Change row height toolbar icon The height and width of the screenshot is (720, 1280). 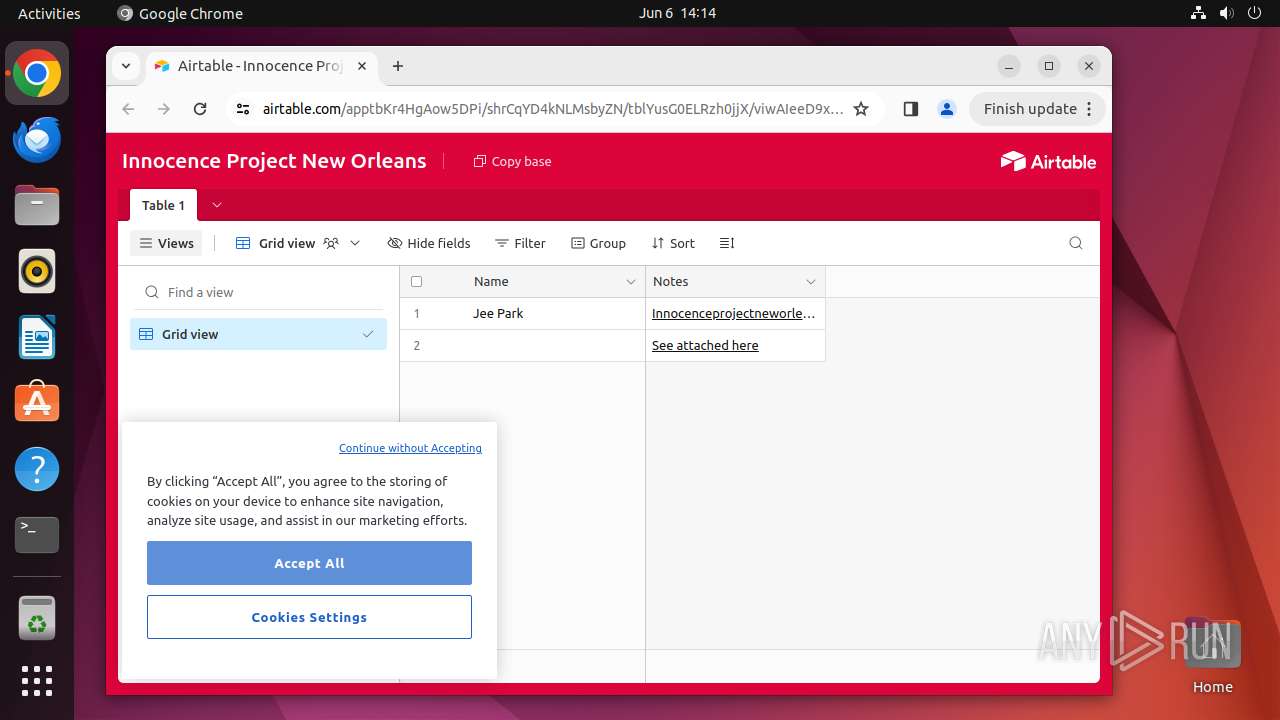[x=727, y=243]
